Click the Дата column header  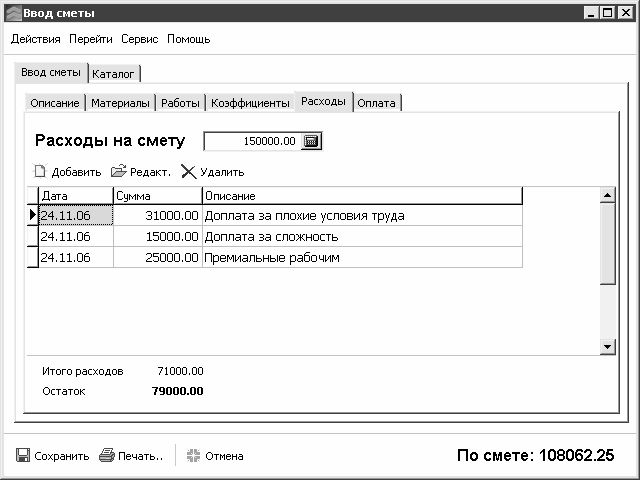(x=76, y=196)
